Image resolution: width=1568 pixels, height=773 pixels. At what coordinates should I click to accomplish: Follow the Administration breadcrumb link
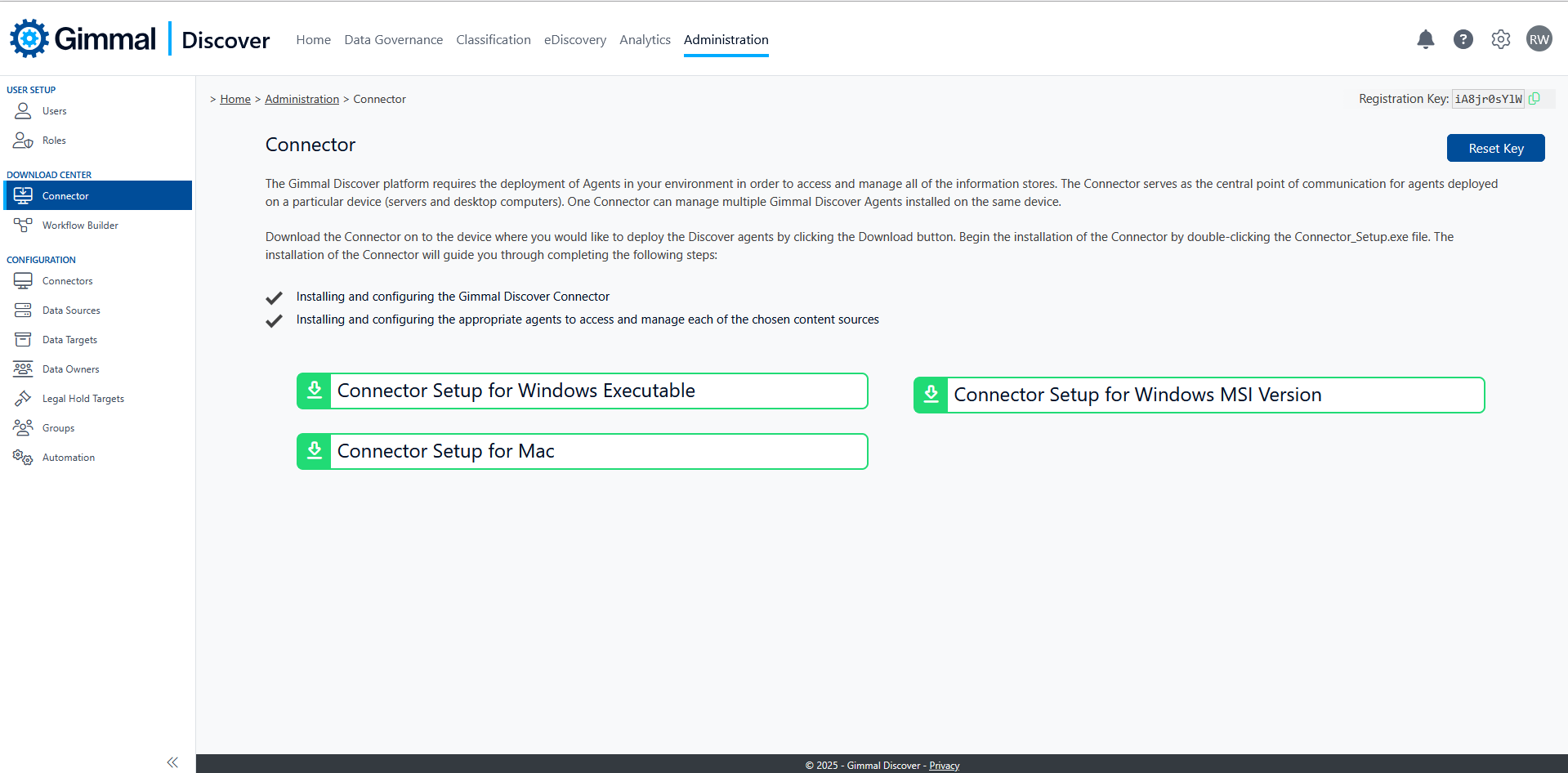[x=302, y=99]
